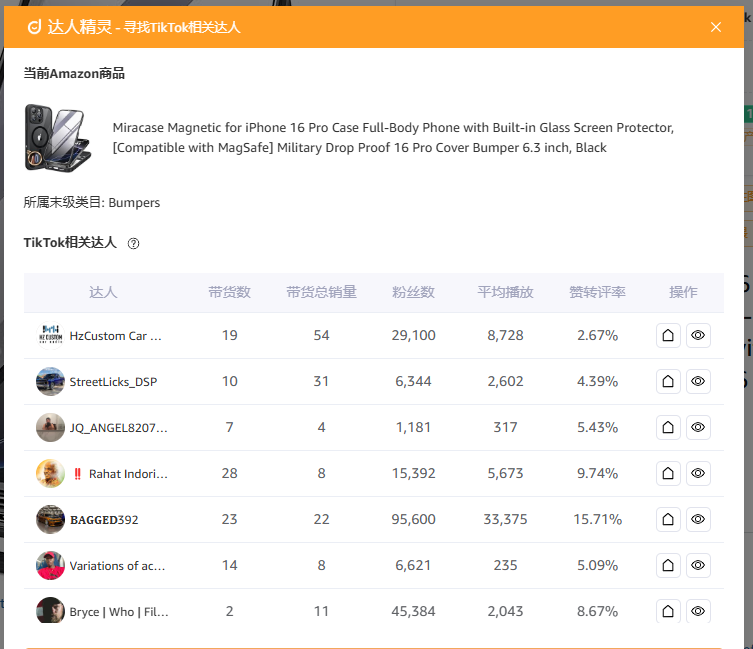Click the help icon beside TikTok相关达人

pos(133,243)
